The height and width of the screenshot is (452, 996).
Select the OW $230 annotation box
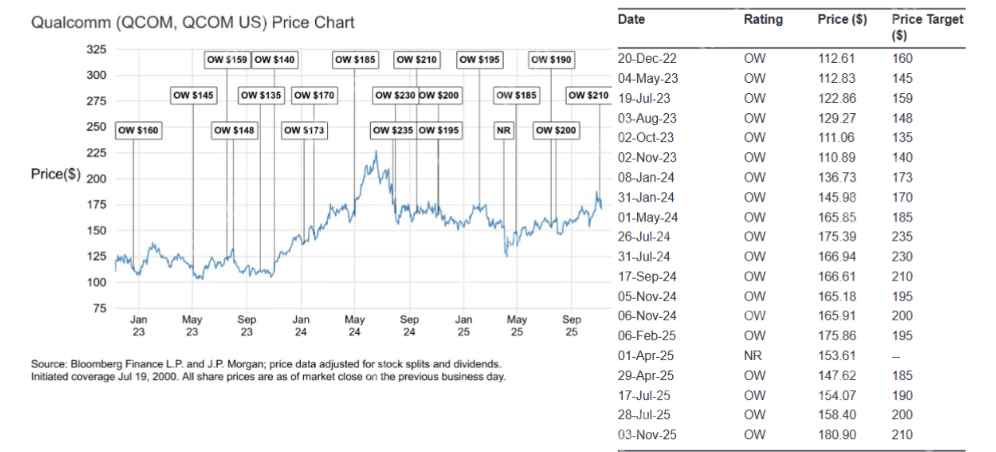tap(394, 95)
